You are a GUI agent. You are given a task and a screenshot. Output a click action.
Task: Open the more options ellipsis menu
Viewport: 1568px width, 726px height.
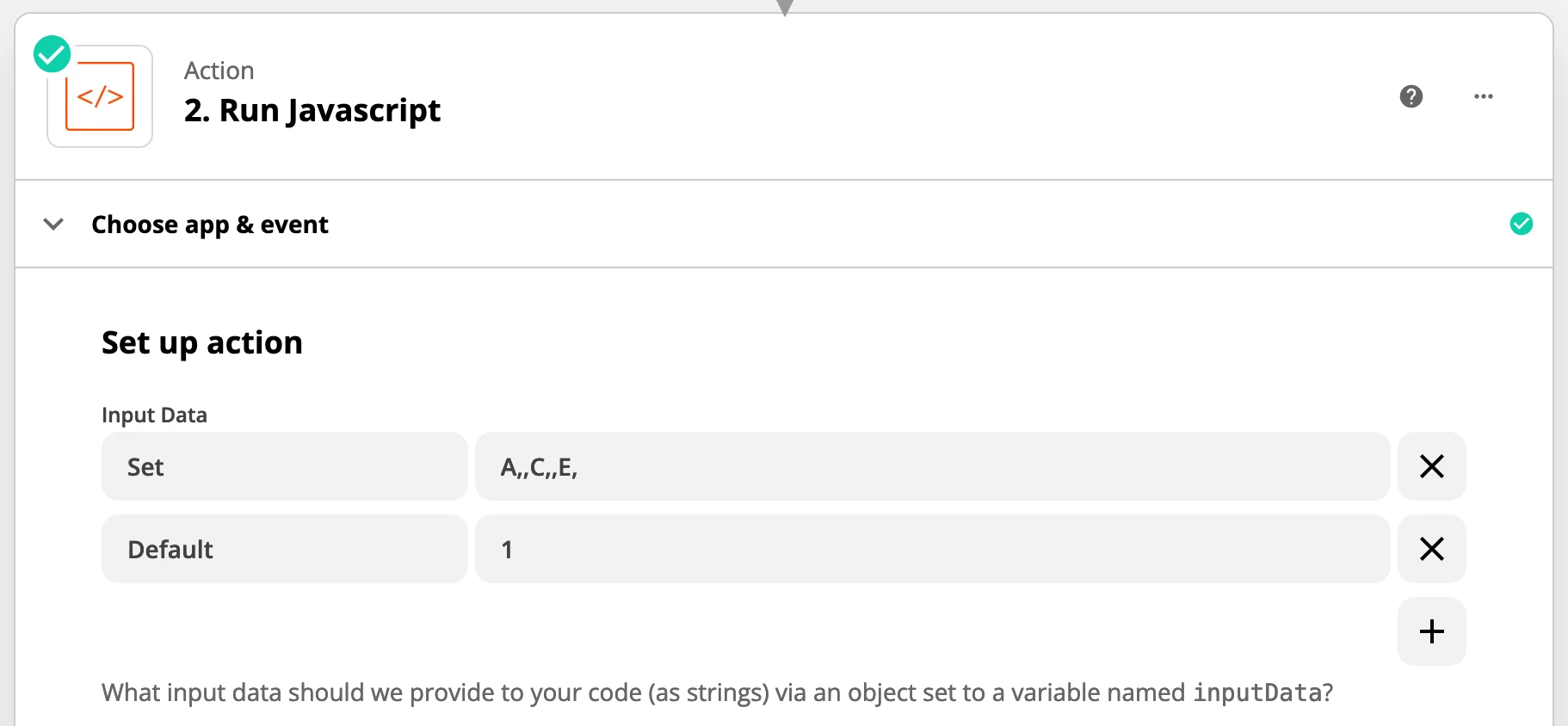(x=1483, y=96)
